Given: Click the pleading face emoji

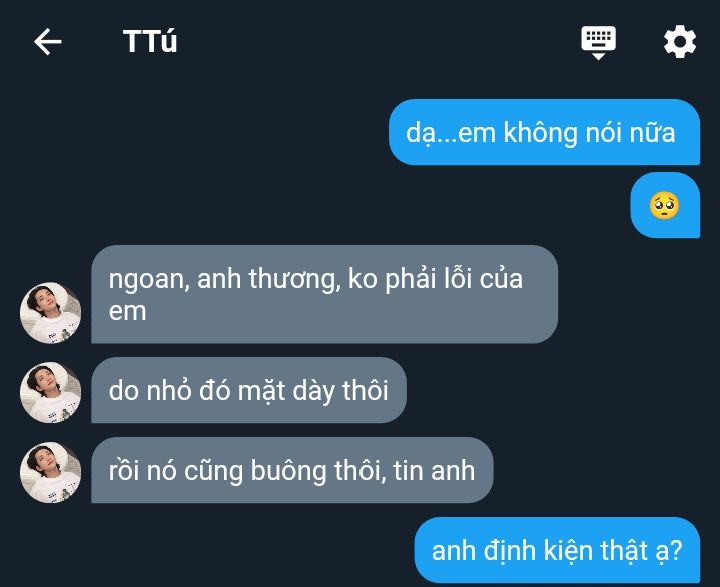Looking at the screenshot, I should [664, 205].
